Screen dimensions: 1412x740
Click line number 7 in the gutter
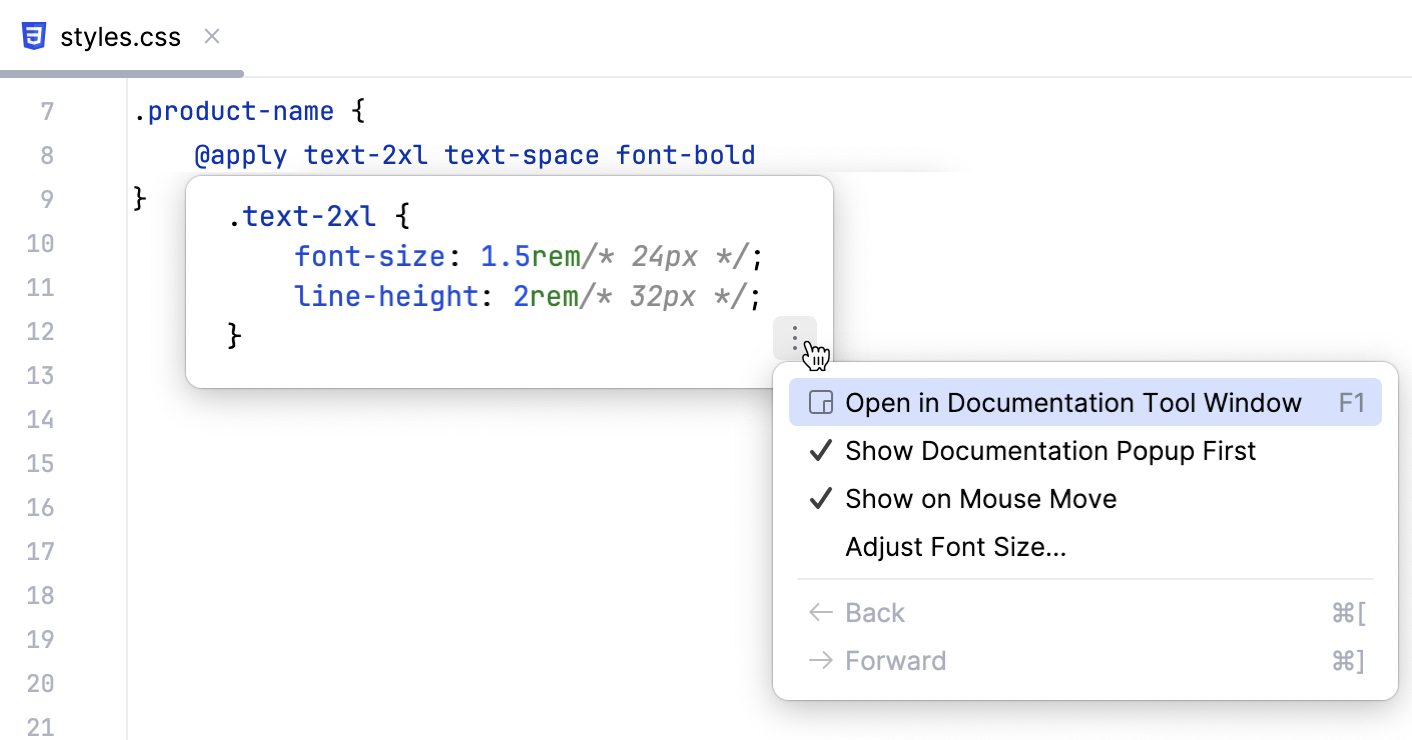click(47, 111)
